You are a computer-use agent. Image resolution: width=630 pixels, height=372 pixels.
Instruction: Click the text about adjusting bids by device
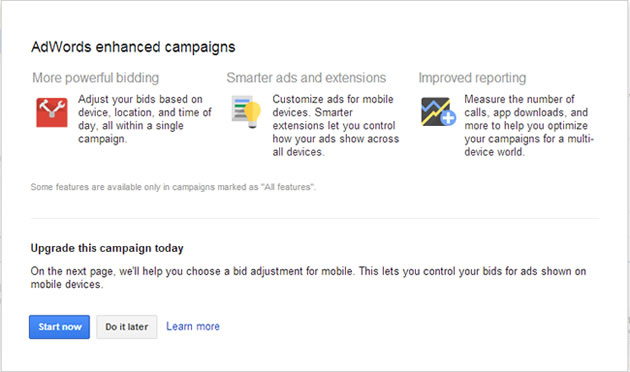click(145, 119)
